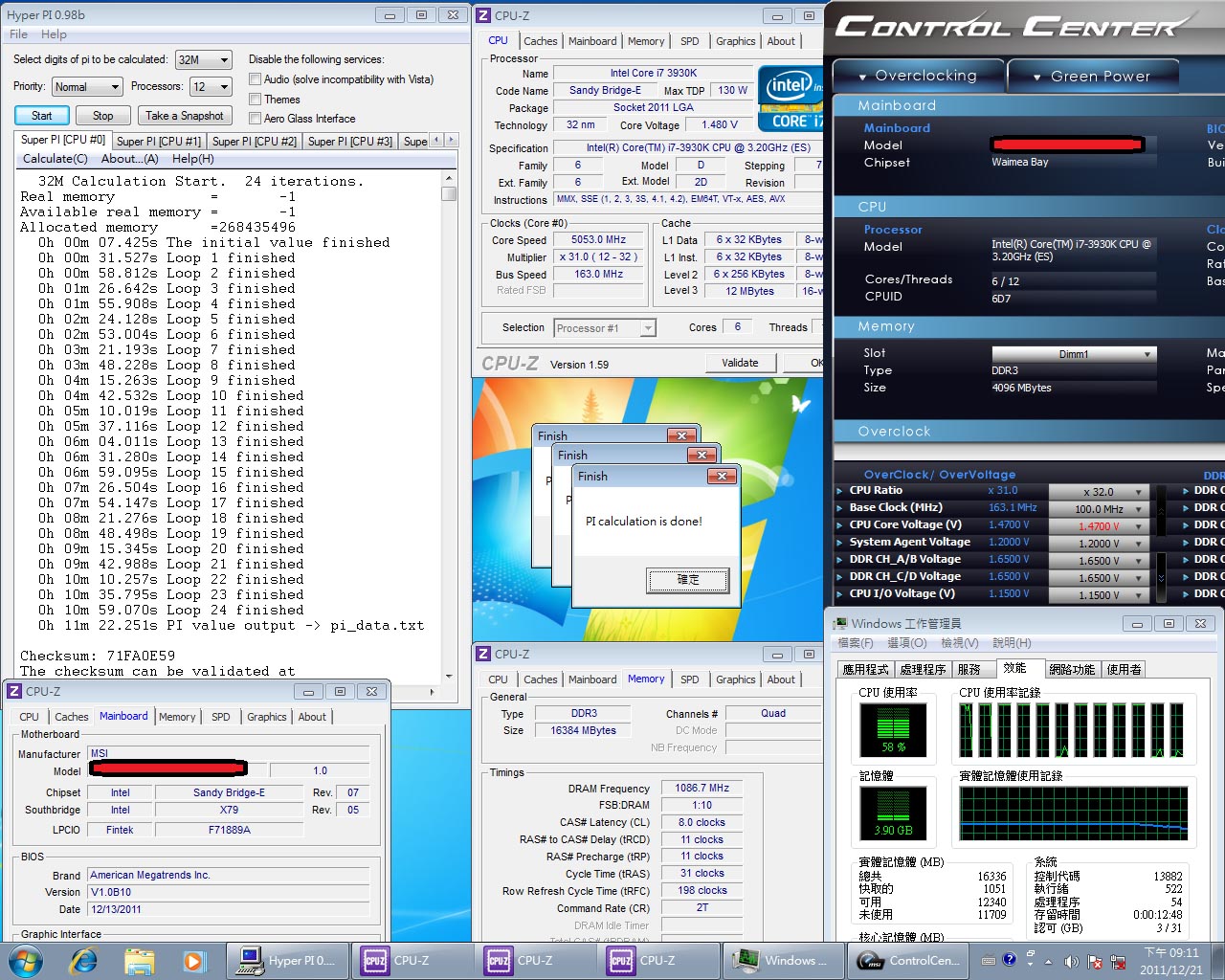The image size is (1225, 980).
Task: Open the blue help tray icon
Action: (x=1009, y=959)
